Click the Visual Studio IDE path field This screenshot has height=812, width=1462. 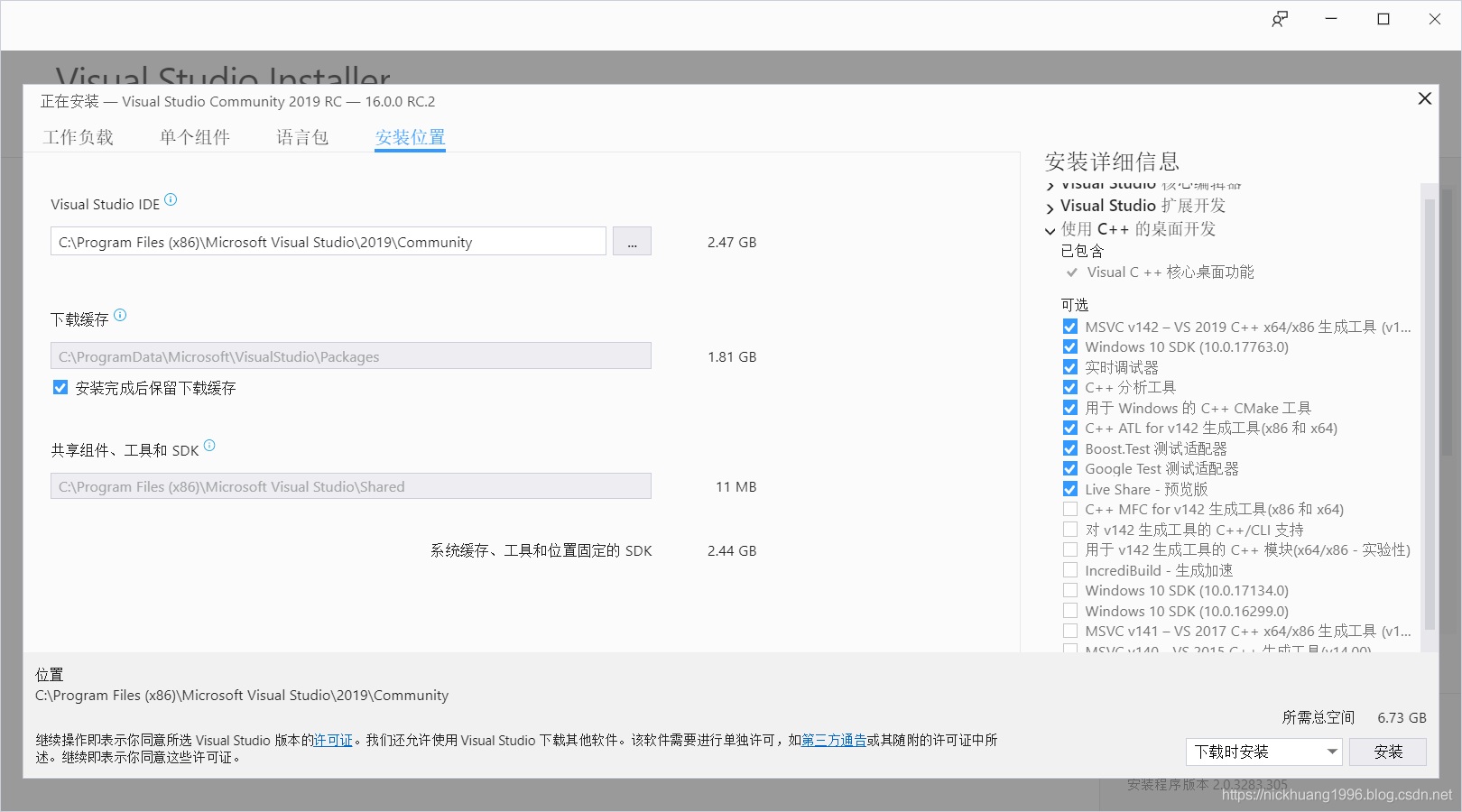pos(328,242)
